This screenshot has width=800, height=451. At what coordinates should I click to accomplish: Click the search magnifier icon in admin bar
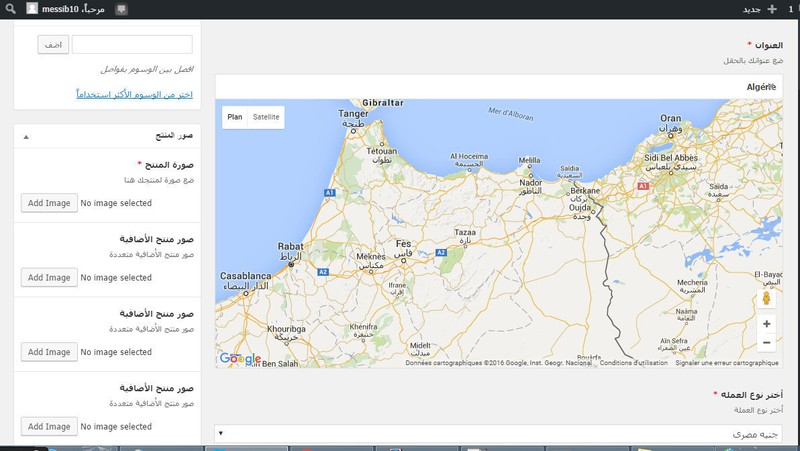pos(9,8)
